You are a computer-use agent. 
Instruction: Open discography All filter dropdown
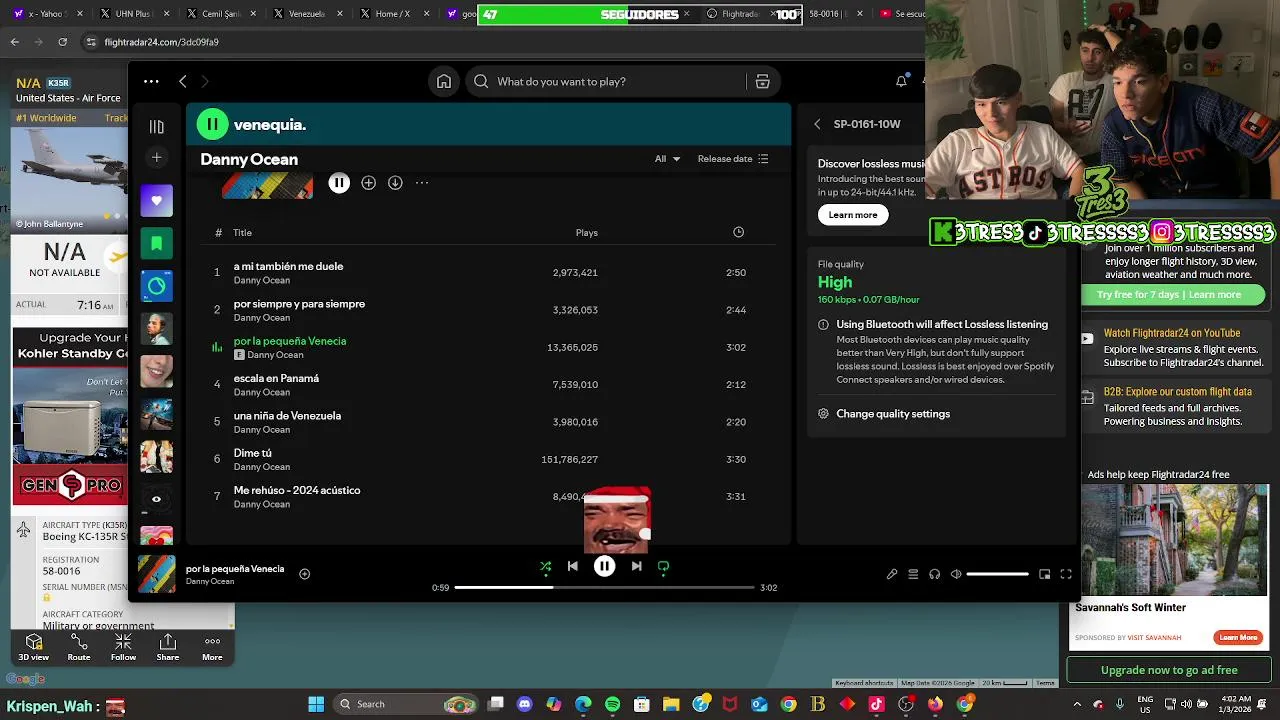coord(667,159)
